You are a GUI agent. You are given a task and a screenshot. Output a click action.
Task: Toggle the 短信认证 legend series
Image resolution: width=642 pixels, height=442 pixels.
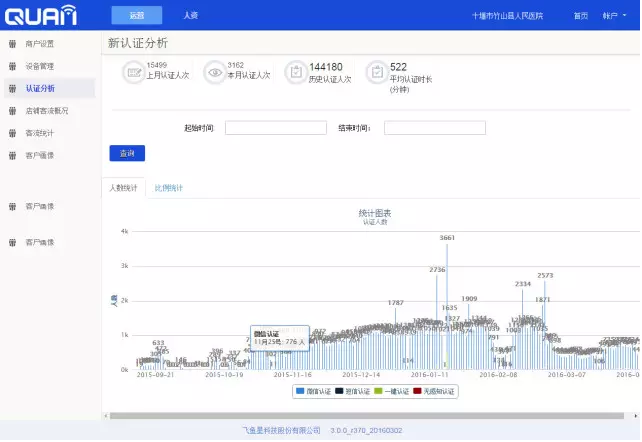(x=353, y=391)
